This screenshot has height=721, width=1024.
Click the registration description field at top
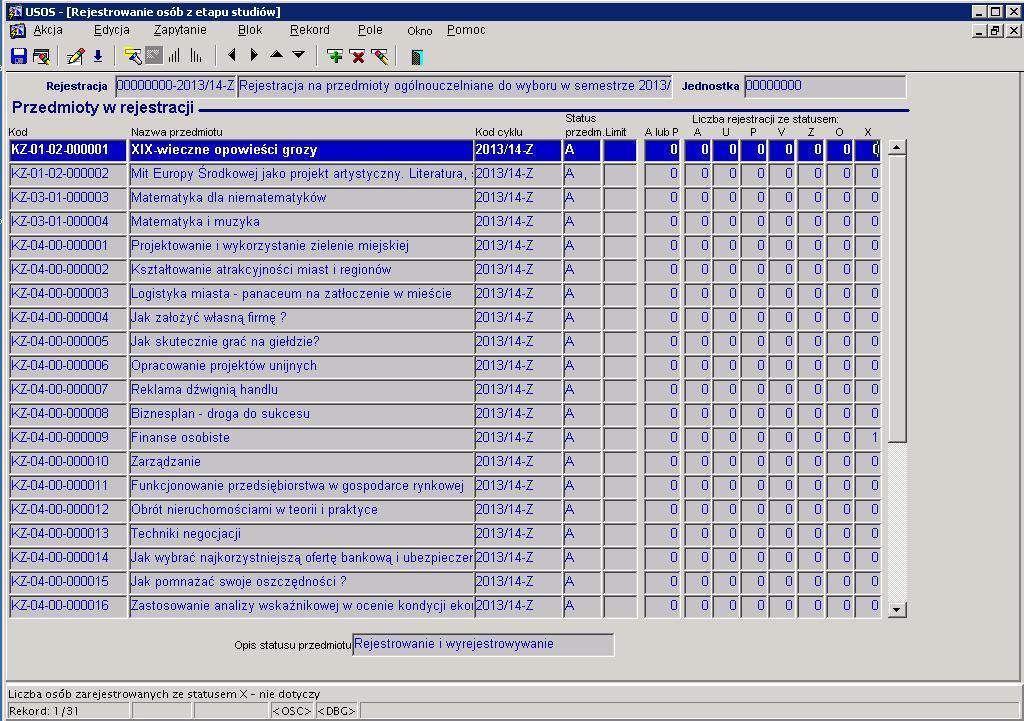pyautogui.click(x=455, y=86)
